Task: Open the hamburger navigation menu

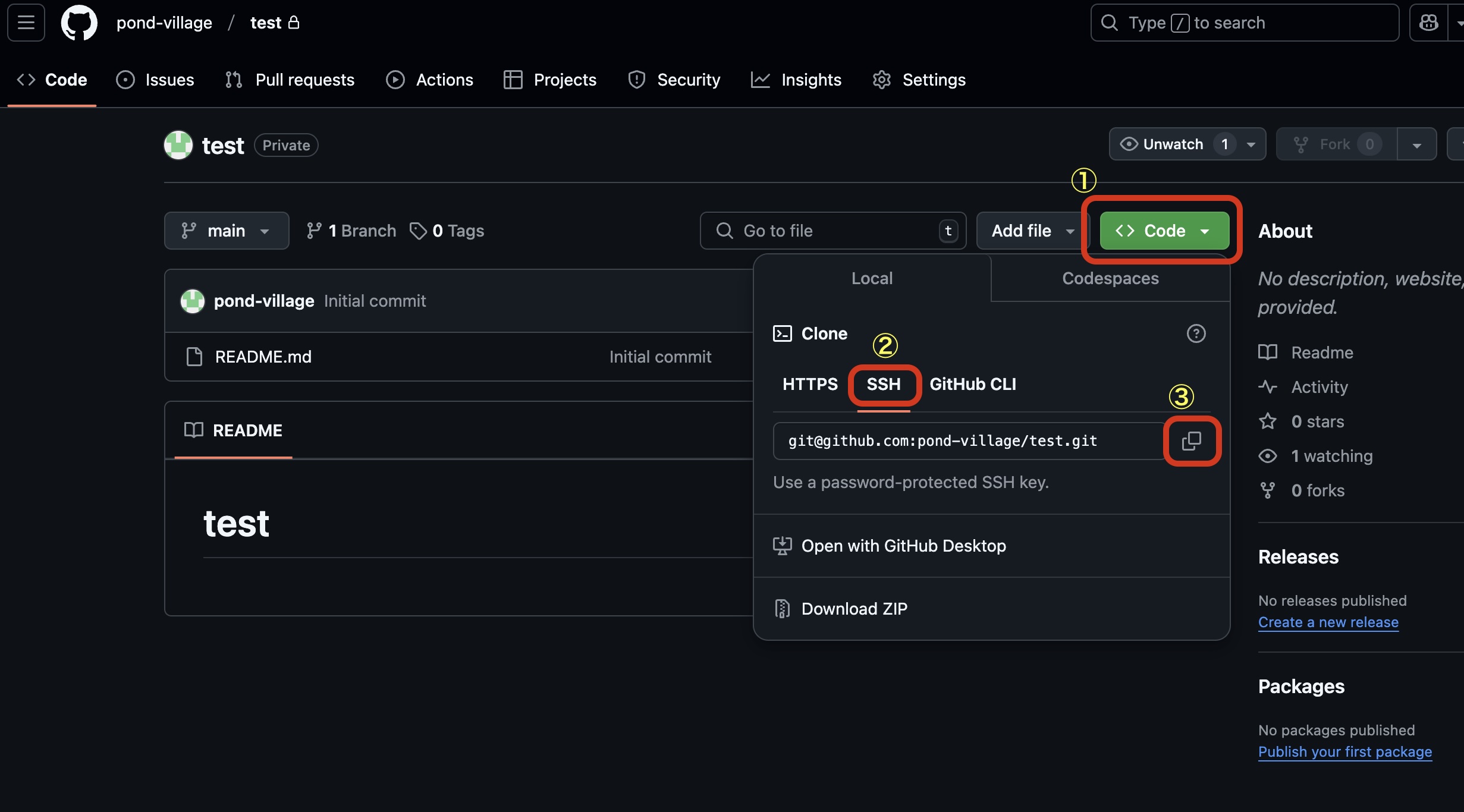Action: click(26, 23)
